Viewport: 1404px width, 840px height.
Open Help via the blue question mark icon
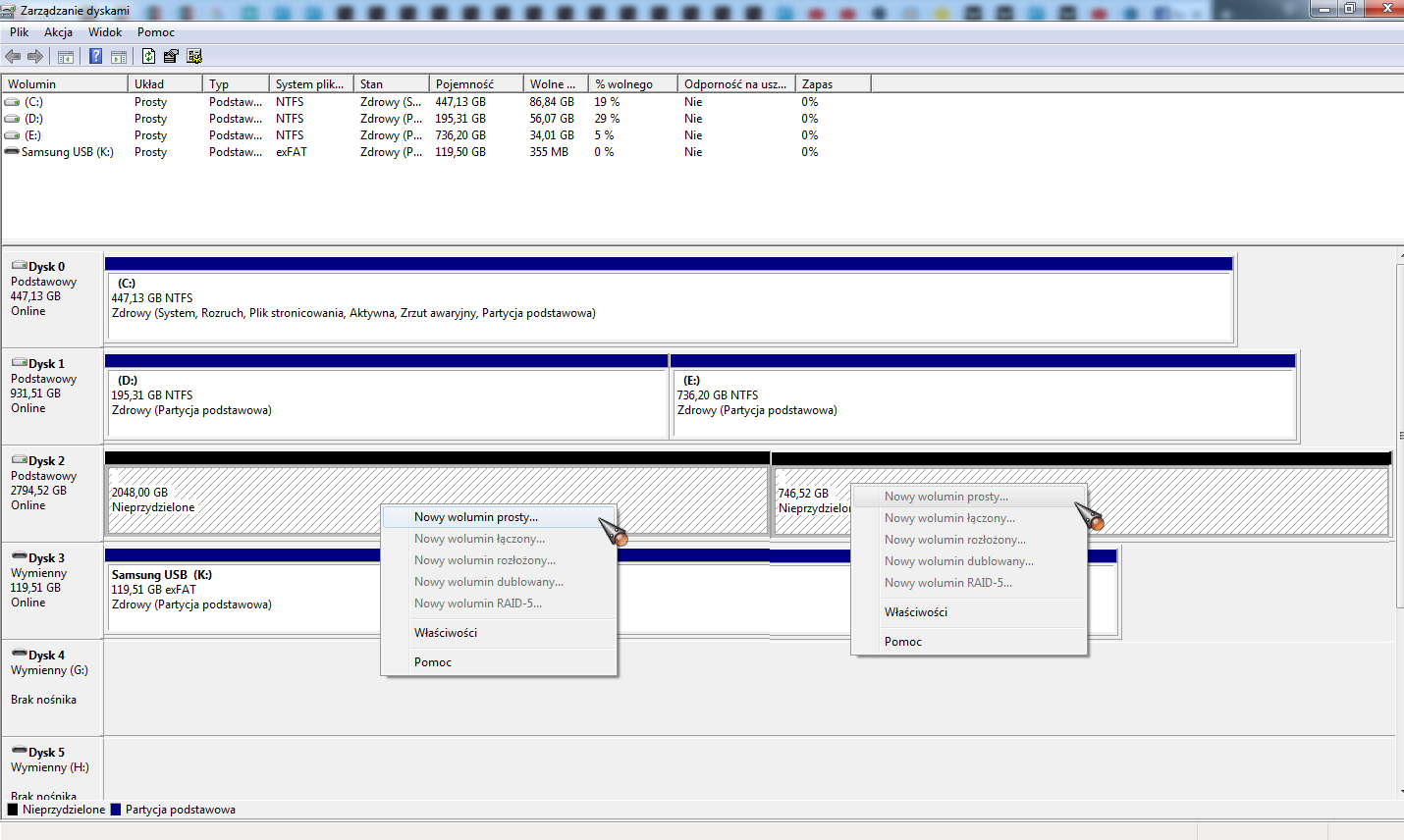pos(95,57)
